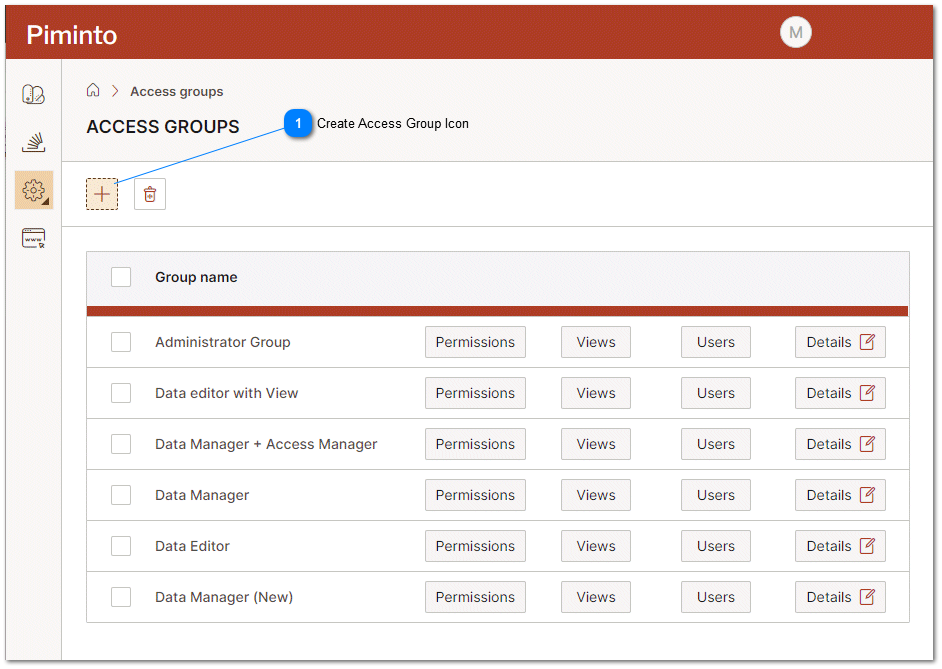Click the delete trash icon in toolbar

point(149,193)
